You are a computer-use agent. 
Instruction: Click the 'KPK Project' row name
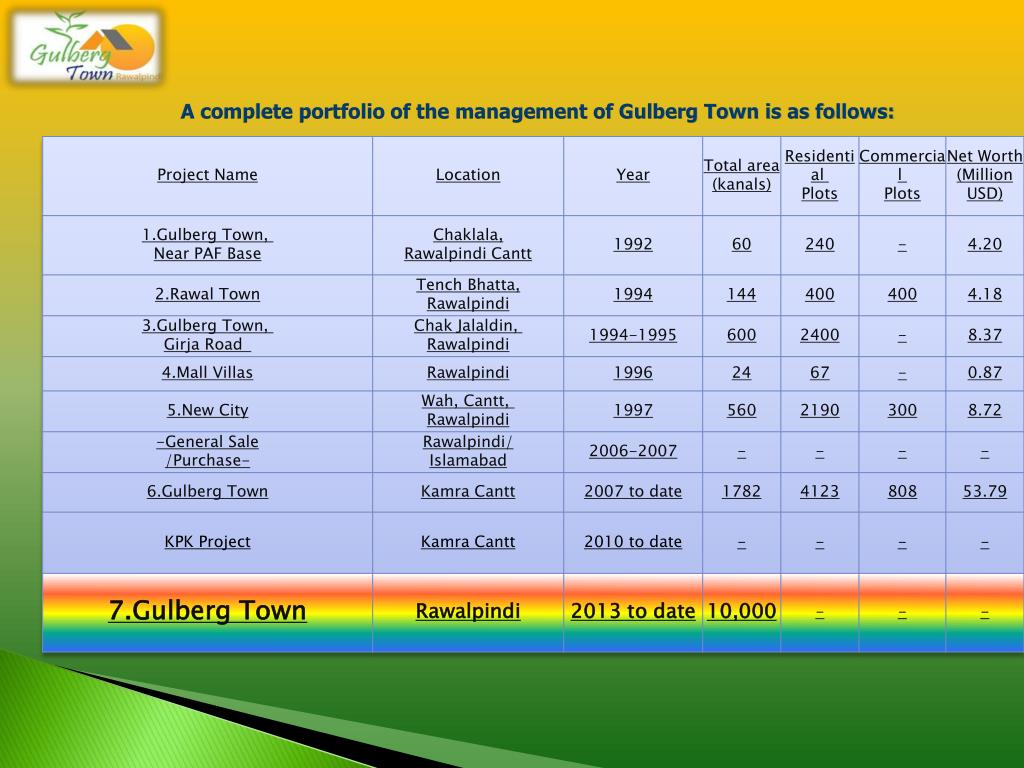207,542
